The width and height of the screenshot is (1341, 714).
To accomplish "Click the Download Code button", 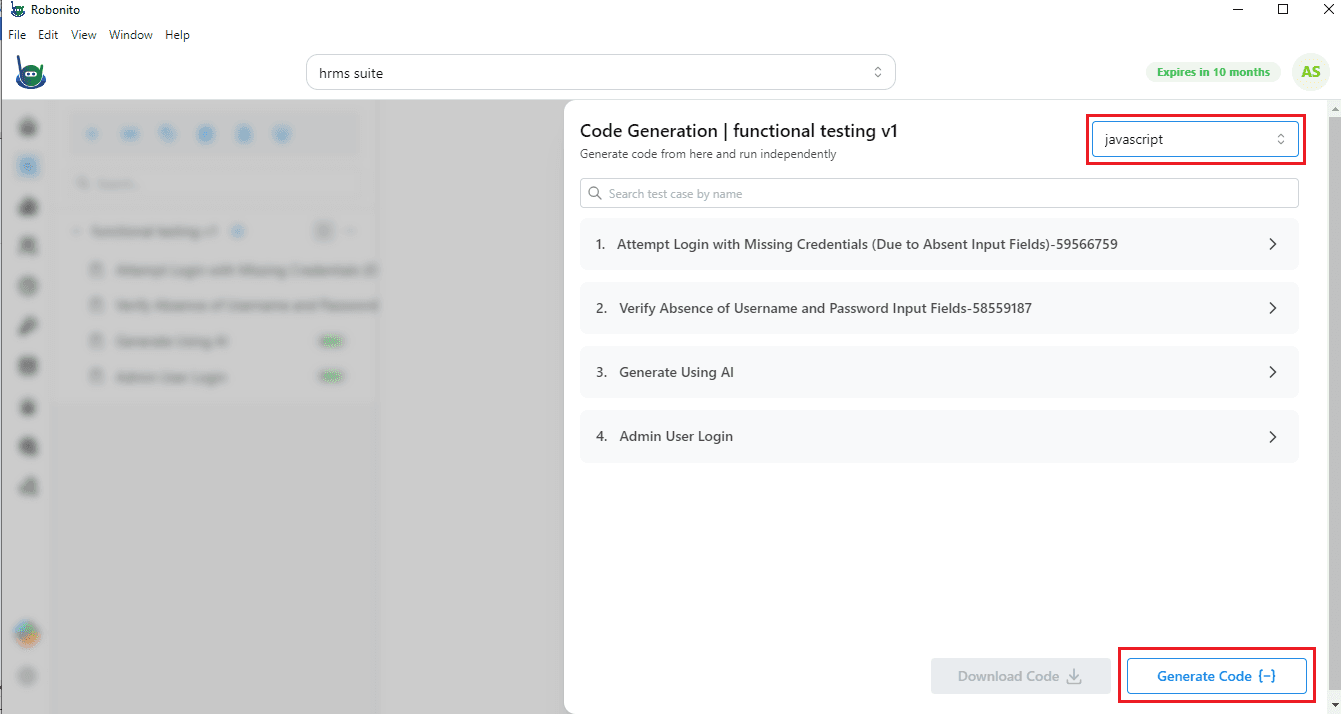I will tap(1020, 676).
